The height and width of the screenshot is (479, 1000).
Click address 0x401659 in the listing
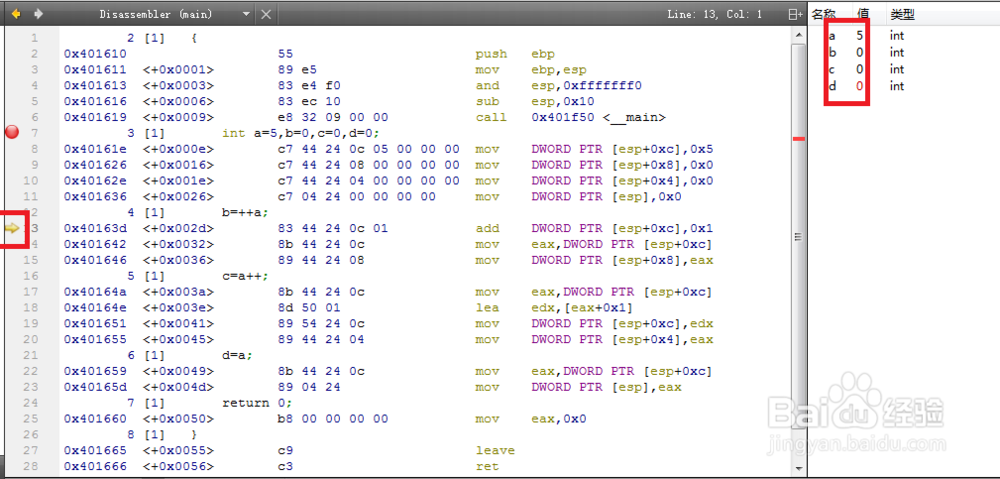point(95,371)
